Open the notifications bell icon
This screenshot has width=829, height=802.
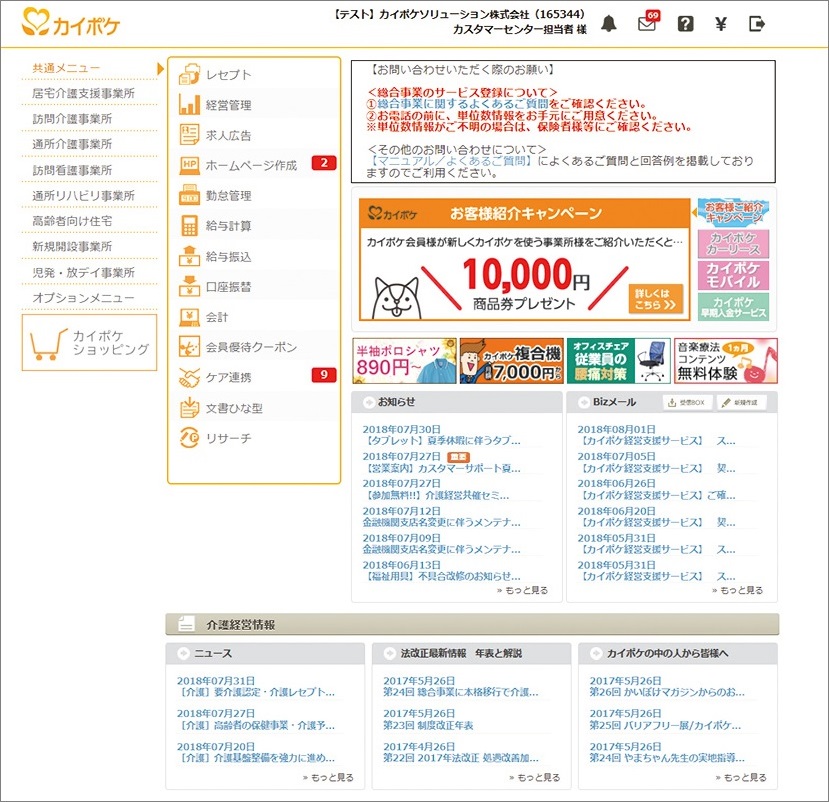tap(609, 24)
